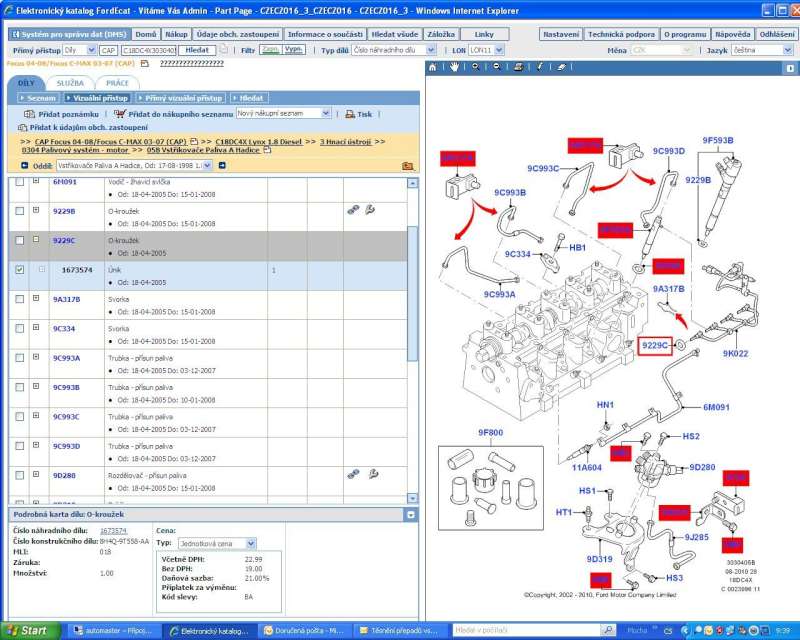Tick the checkbox for part 9C993B

[21, 387]
